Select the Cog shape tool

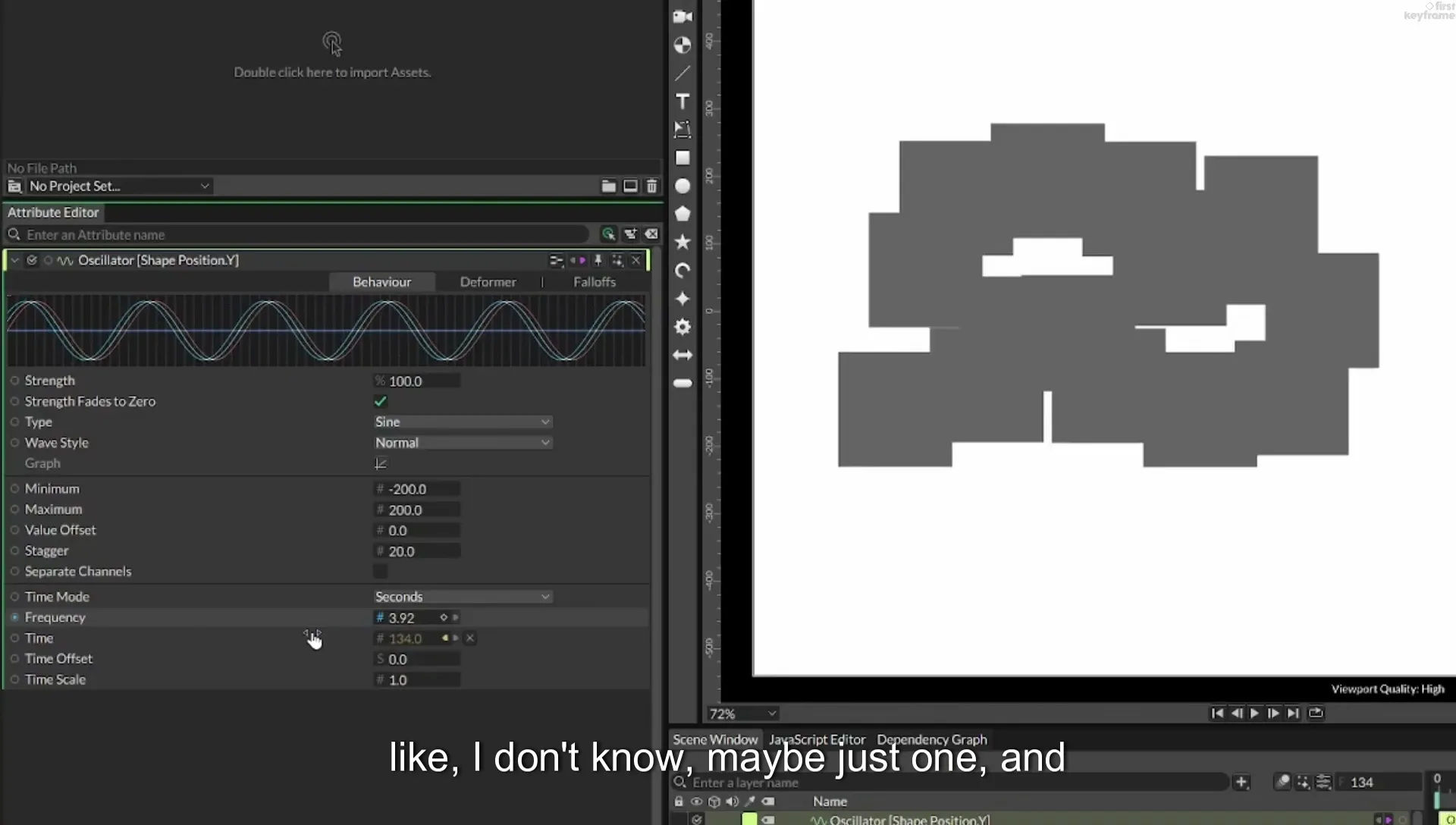click(x=682, y=327)
